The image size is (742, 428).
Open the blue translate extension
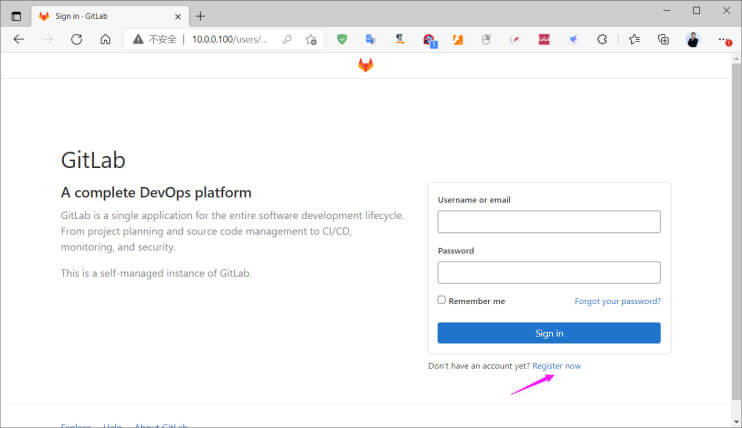371,39
